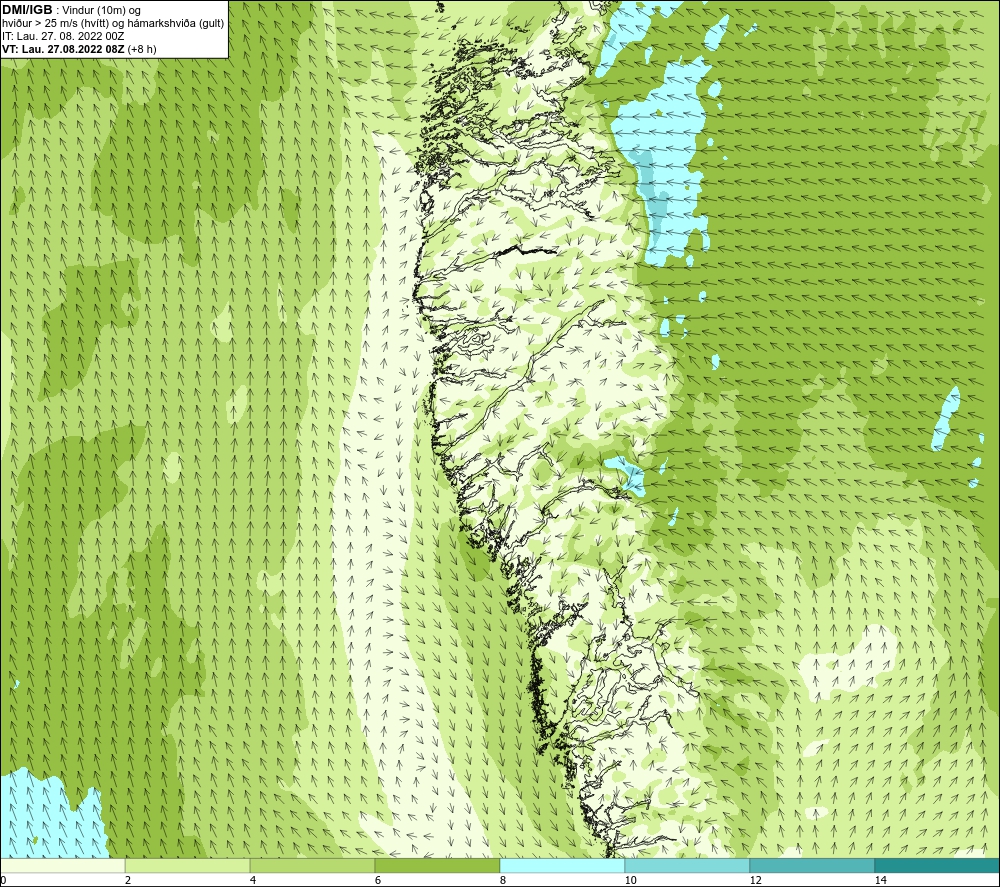Click the 12–14 m/s teal swatch
Screen dimensions: 1000x887
812,865
